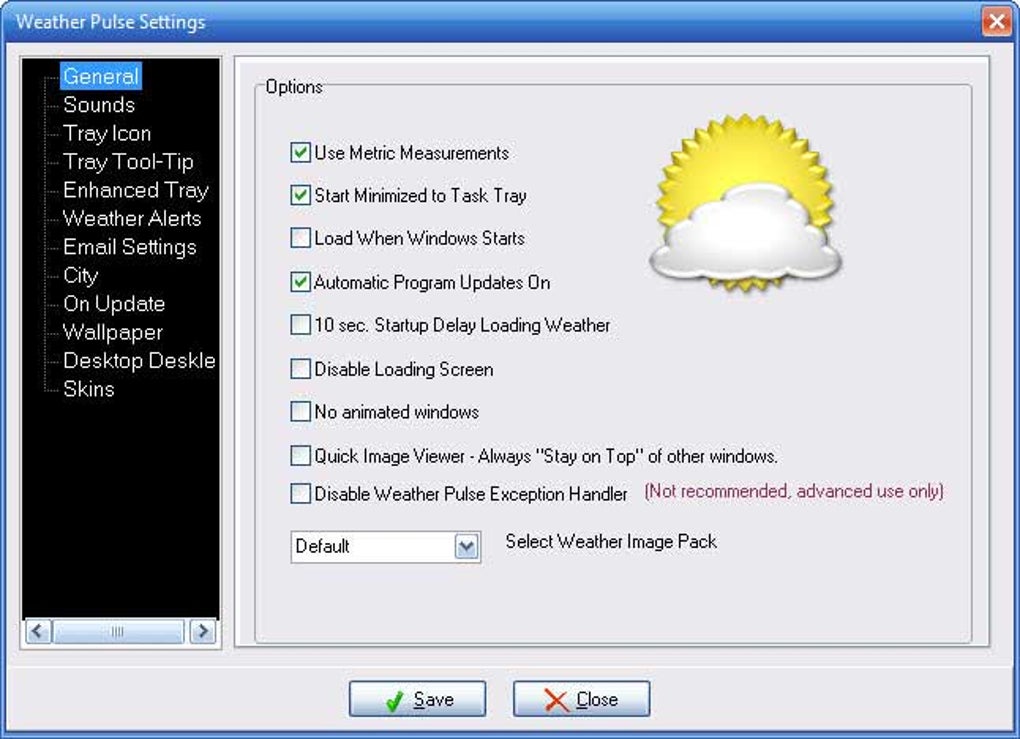Go to Wallpaper settings
This screenshot has height=739, width=1020.
pyautogui.click(x=113, y=332)
